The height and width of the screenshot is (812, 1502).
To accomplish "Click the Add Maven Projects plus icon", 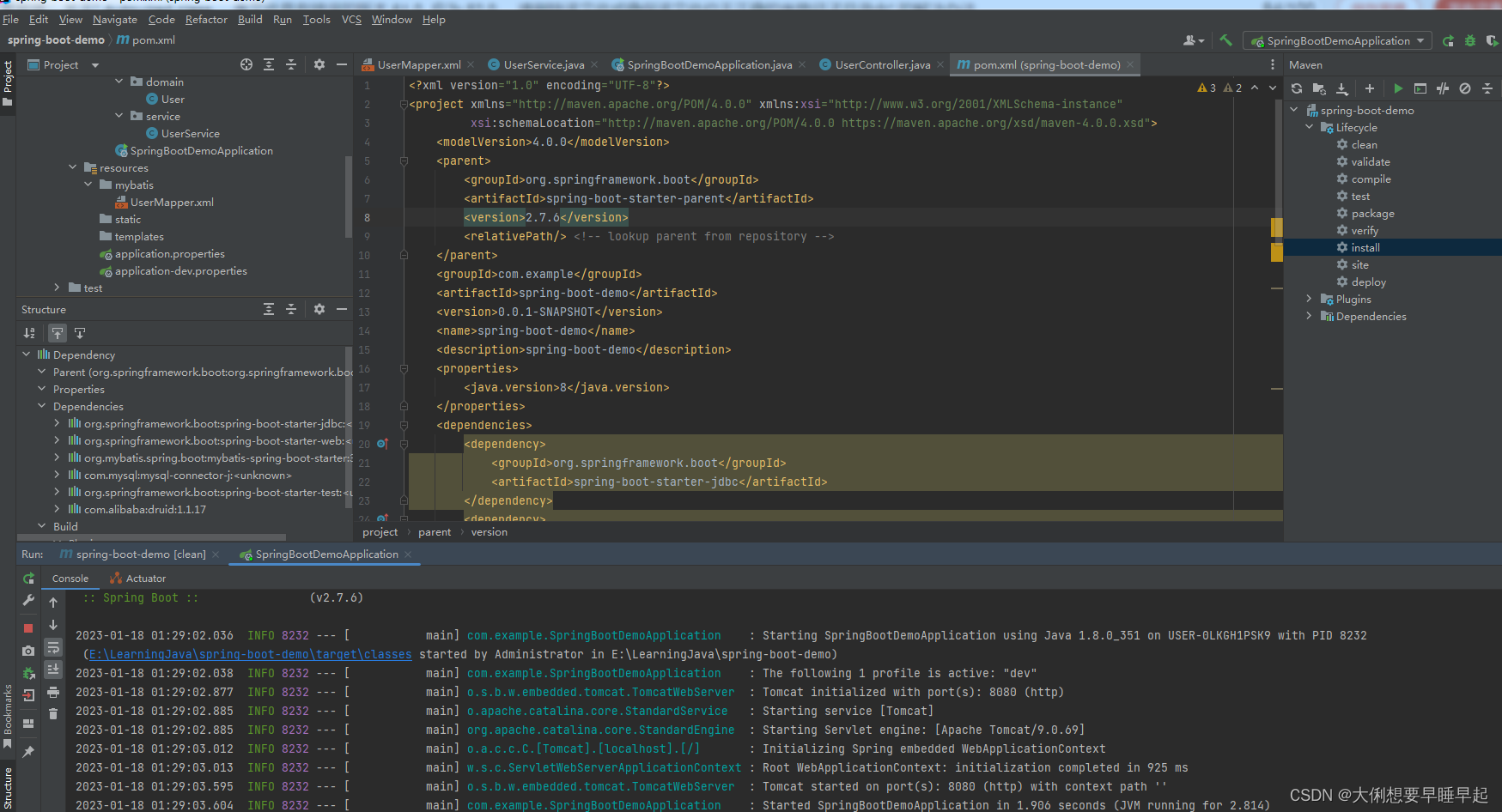I will pos(1370,88).
